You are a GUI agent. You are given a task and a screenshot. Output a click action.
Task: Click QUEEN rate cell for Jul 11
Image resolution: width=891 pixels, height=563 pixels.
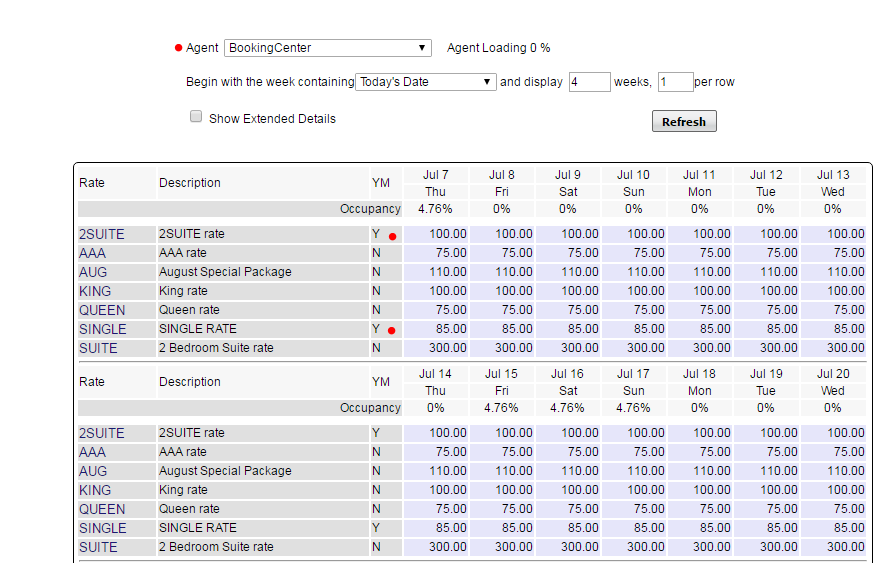pyautogui.click(x=700, y=310)
